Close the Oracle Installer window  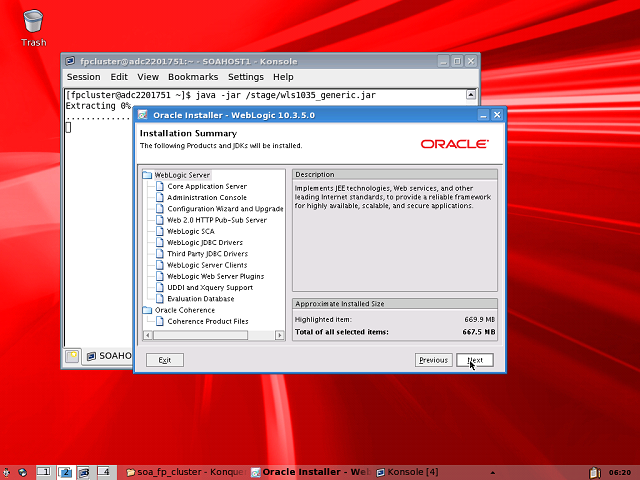tap(497, 115)
